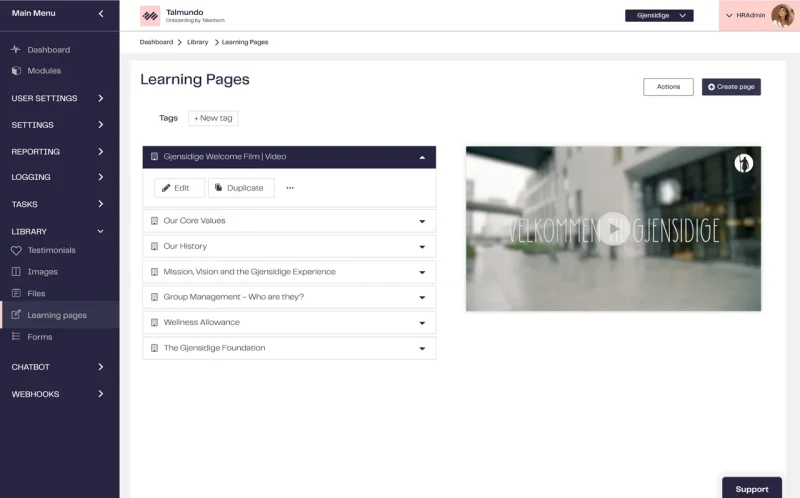The width and height of the screenshot is (800, 498).
Task: Click the Wellness Allowance page title
Action: 202,322
